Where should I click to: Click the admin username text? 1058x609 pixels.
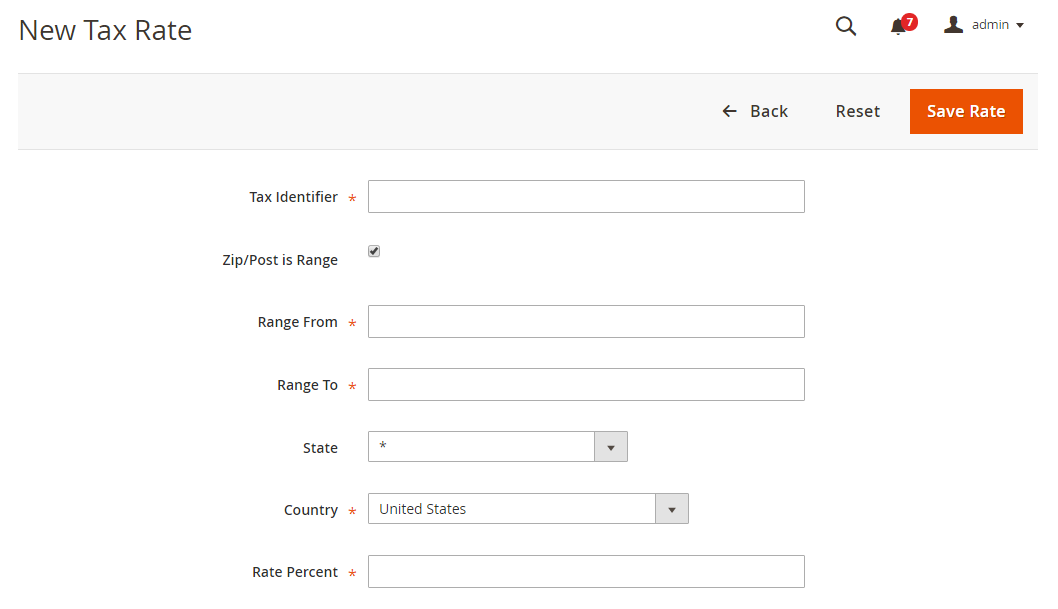tap(990, 25)
